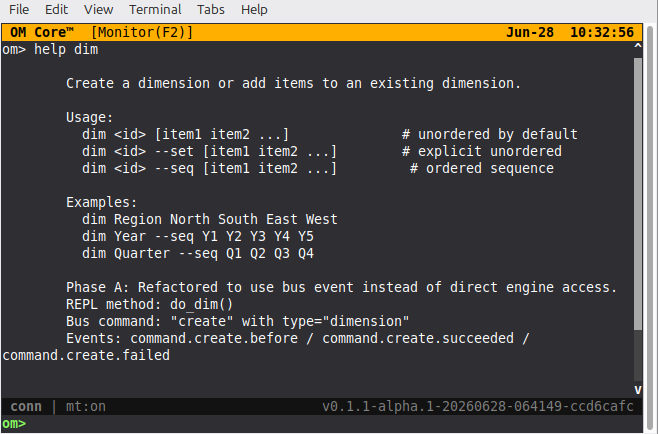Click the scroll up caret arrow
This screenshot has height=434, width=658.
(x=638, y=46)
